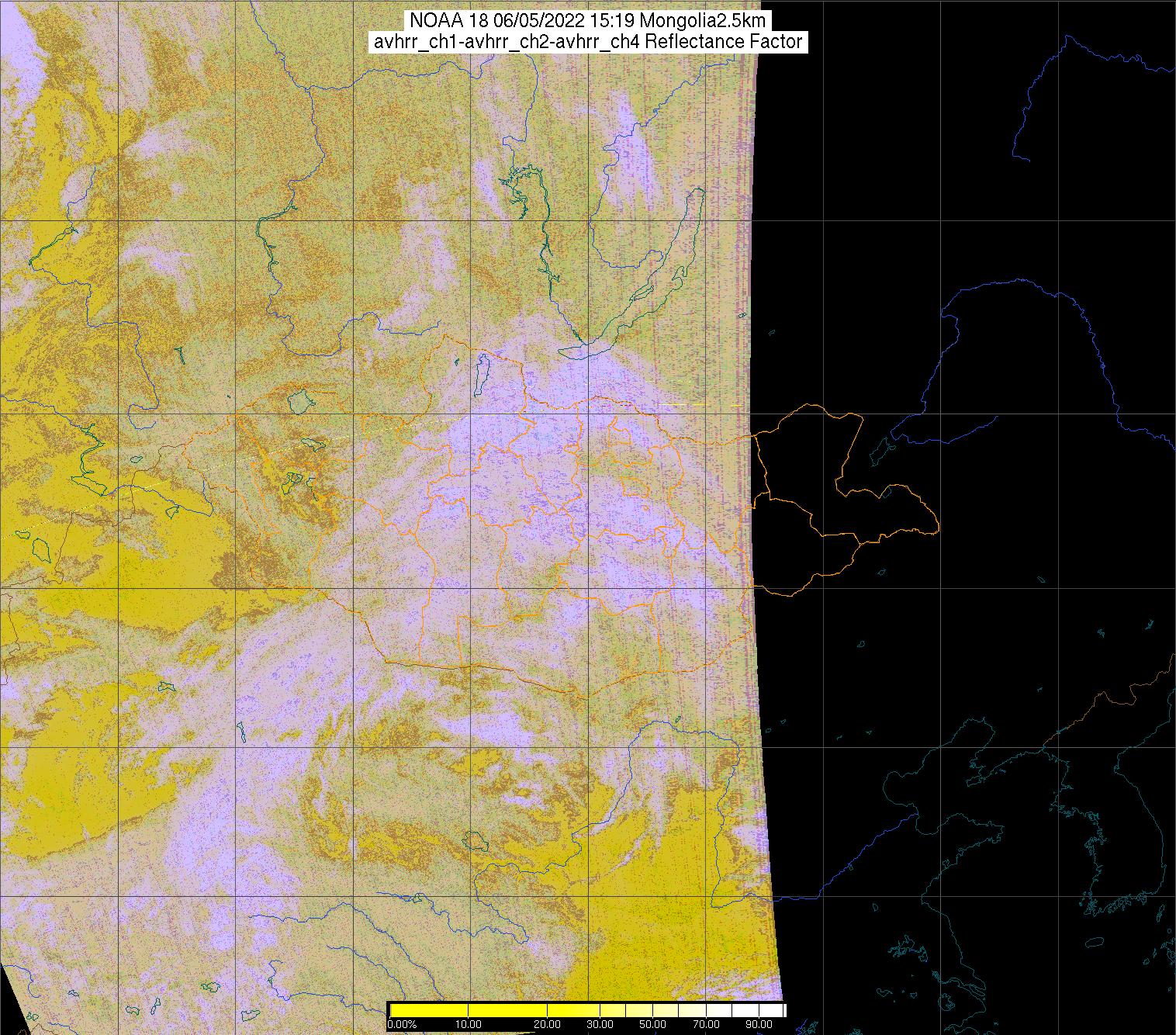The height and width of the screenshot is (1035, 1176).
Task: Pick the pale yellow colorbar segment above 50.00
Action: coord(659,1010)
